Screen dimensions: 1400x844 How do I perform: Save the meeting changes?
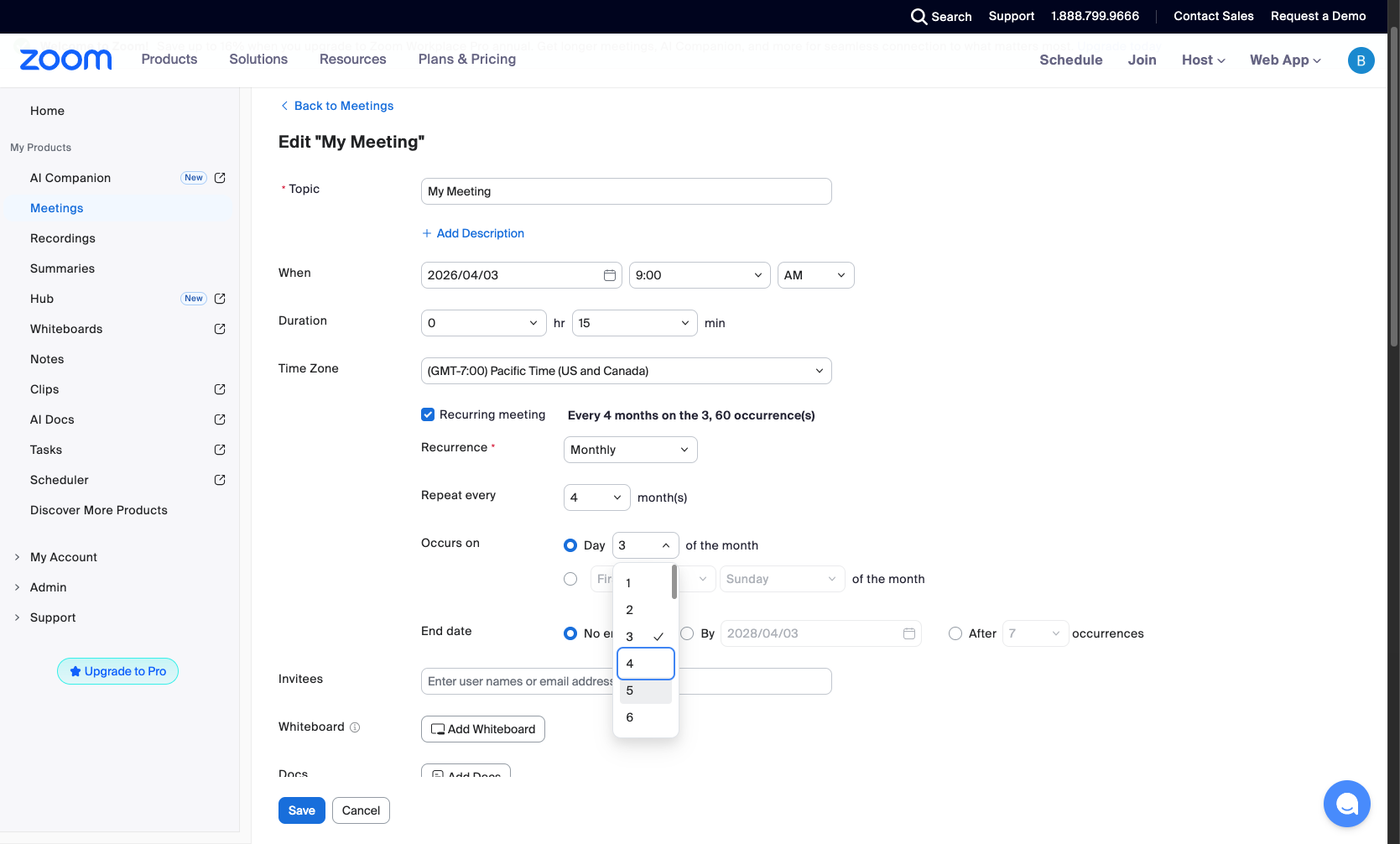point(302,810)
